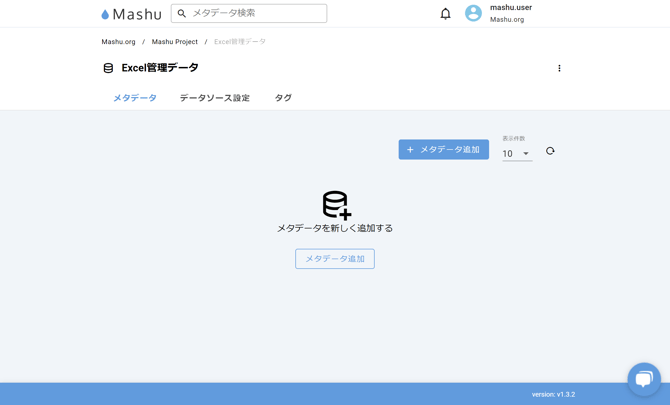
Task: Navigate to Mashu Project breadcrumb
Action: pos(175,42)
